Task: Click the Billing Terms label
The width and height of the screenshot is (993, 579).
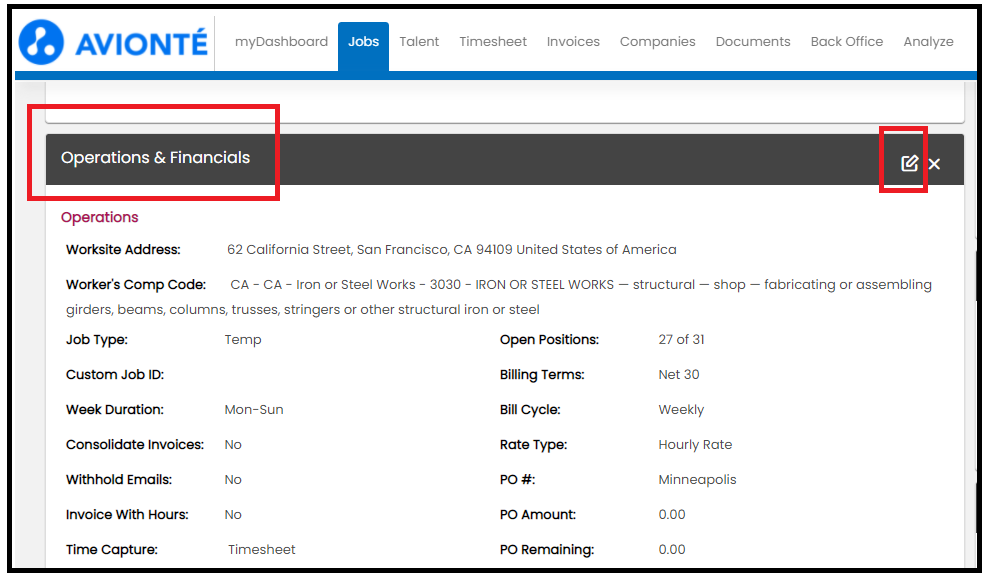Action: (542, 374)
